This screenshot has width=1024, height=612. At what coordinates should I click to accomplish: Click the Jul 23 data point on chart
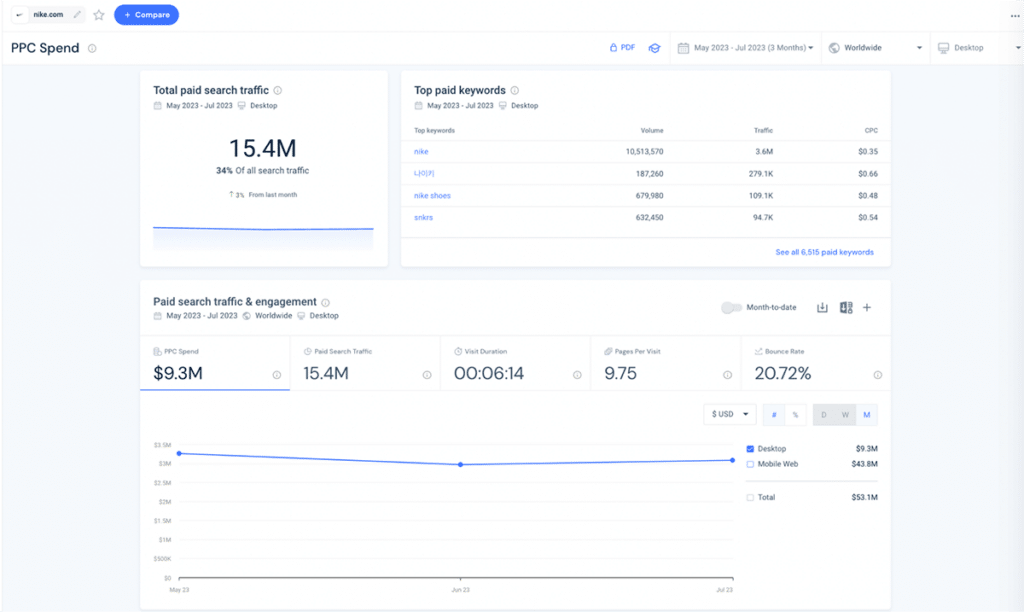click(733, 460)
